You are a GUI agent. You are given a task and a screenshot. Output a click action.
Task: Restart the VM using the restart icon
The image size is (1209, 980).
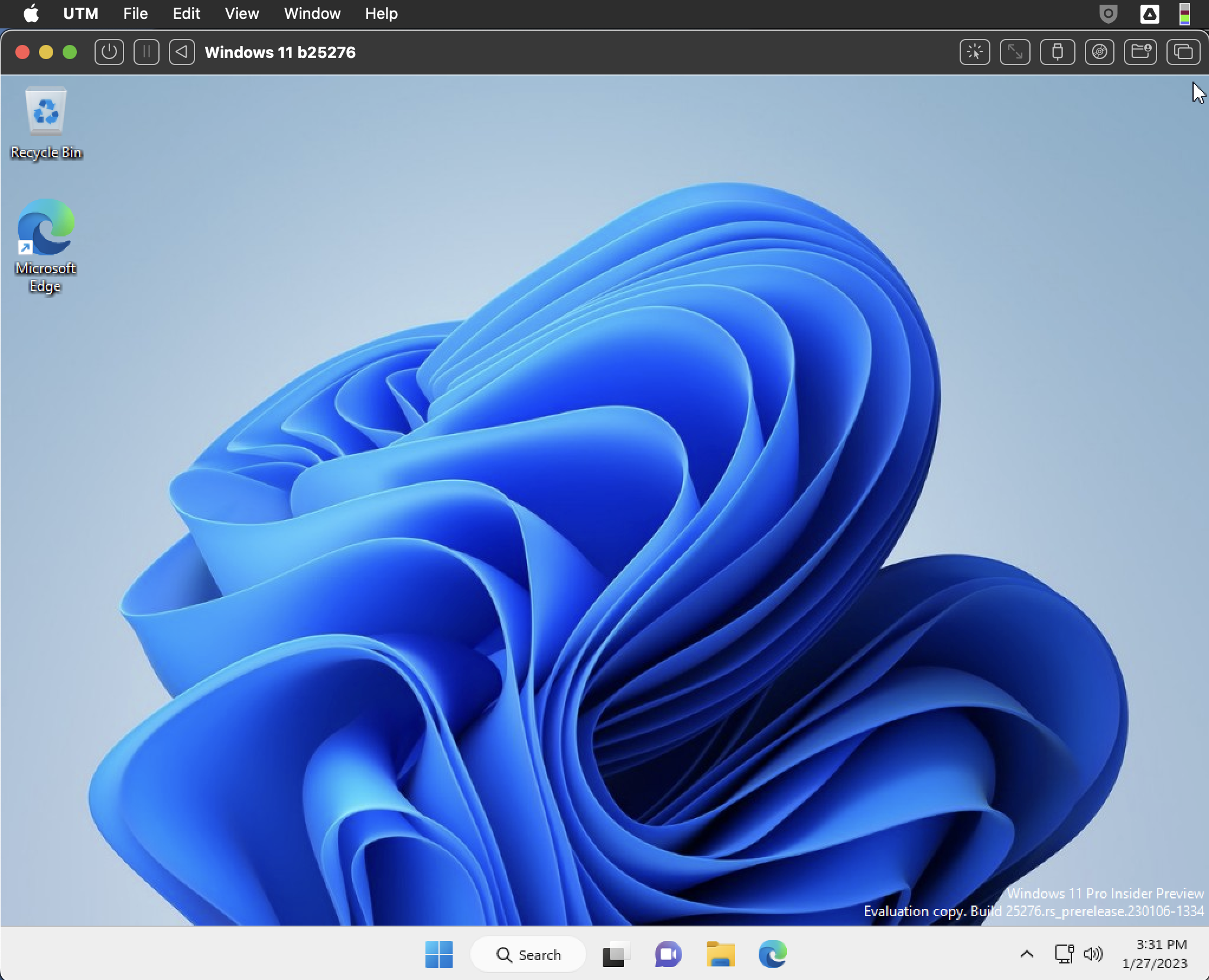click(181, 52)
